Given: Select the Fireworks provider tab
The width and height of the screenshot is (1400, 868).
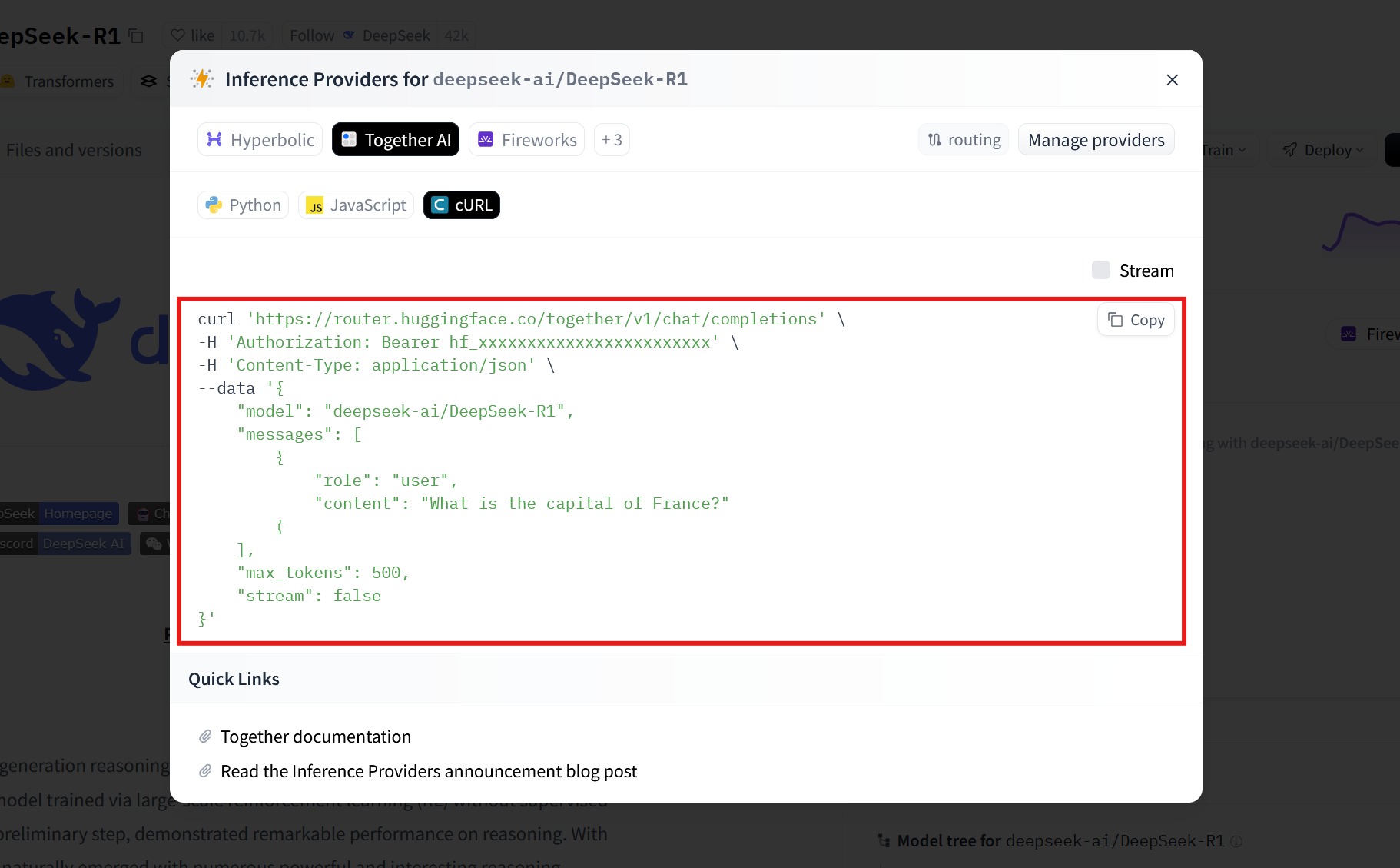Looking at the screenshot, I should 527,140.
